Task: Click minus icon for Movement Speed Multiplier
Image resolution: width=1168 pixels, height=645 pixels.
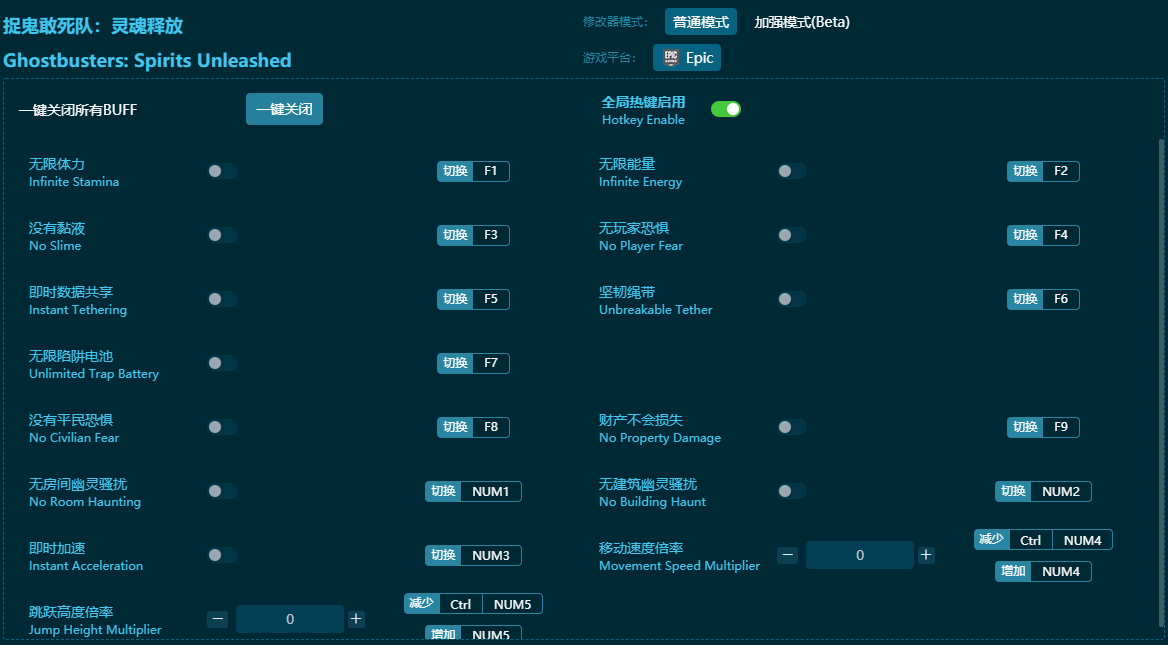Action: (x=788, y=555)
